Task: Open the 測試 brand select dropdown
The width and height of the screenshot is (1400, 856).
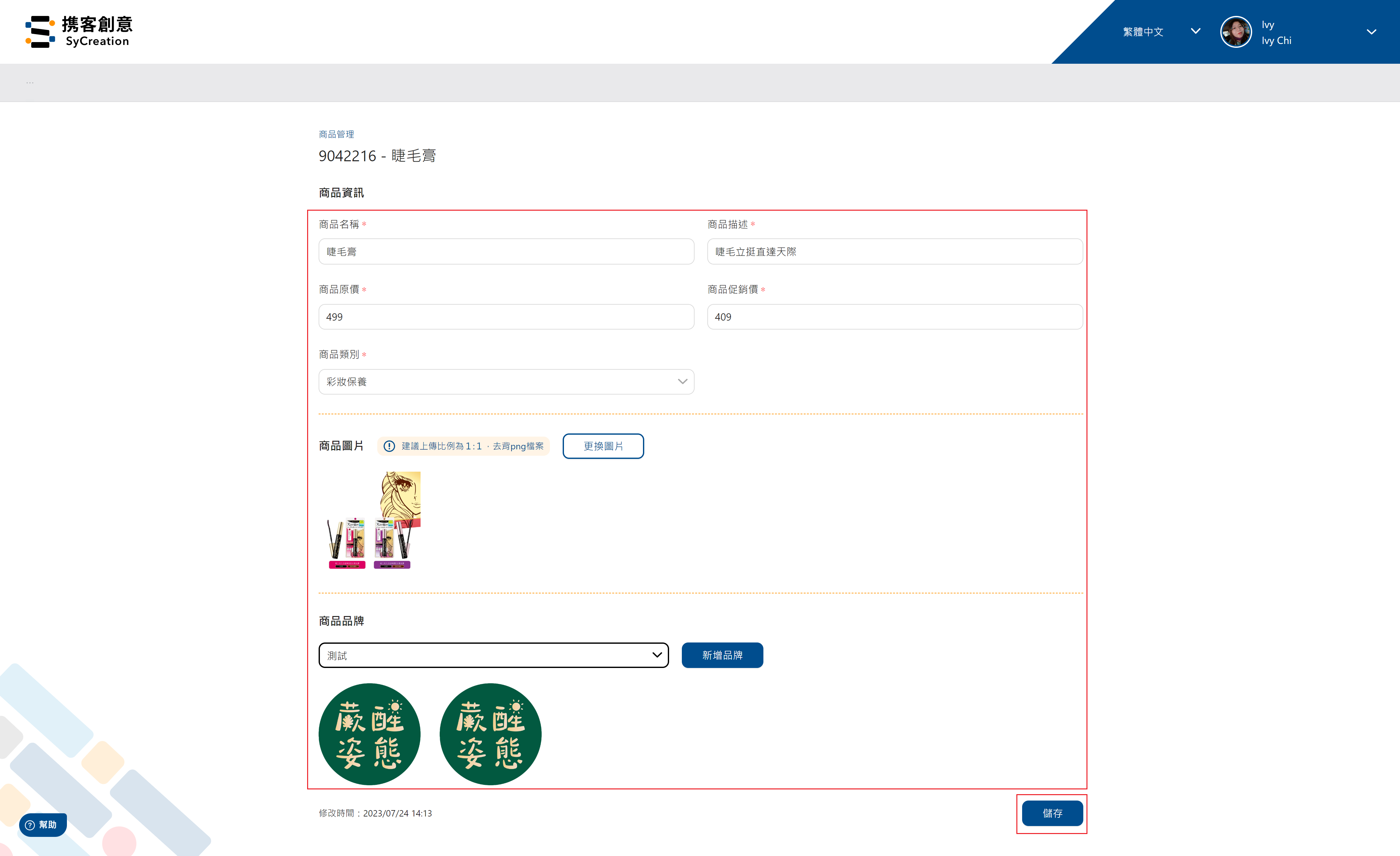Action: [493, 655]
